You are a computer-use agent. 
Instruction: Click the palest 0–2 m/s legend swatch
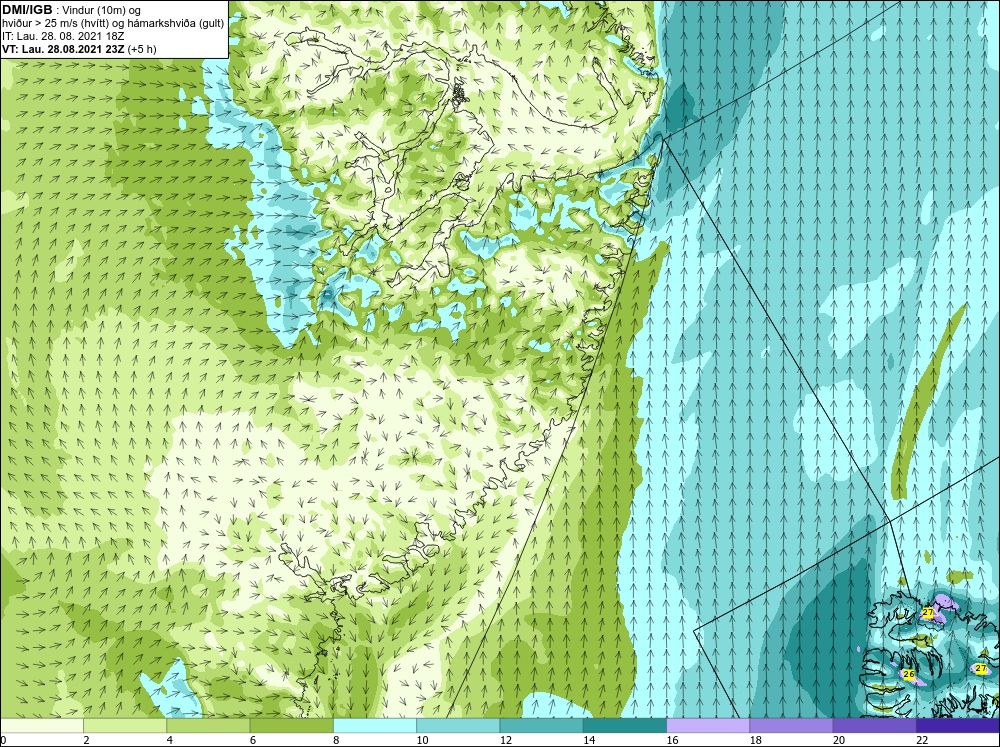(x=41, y=726)
